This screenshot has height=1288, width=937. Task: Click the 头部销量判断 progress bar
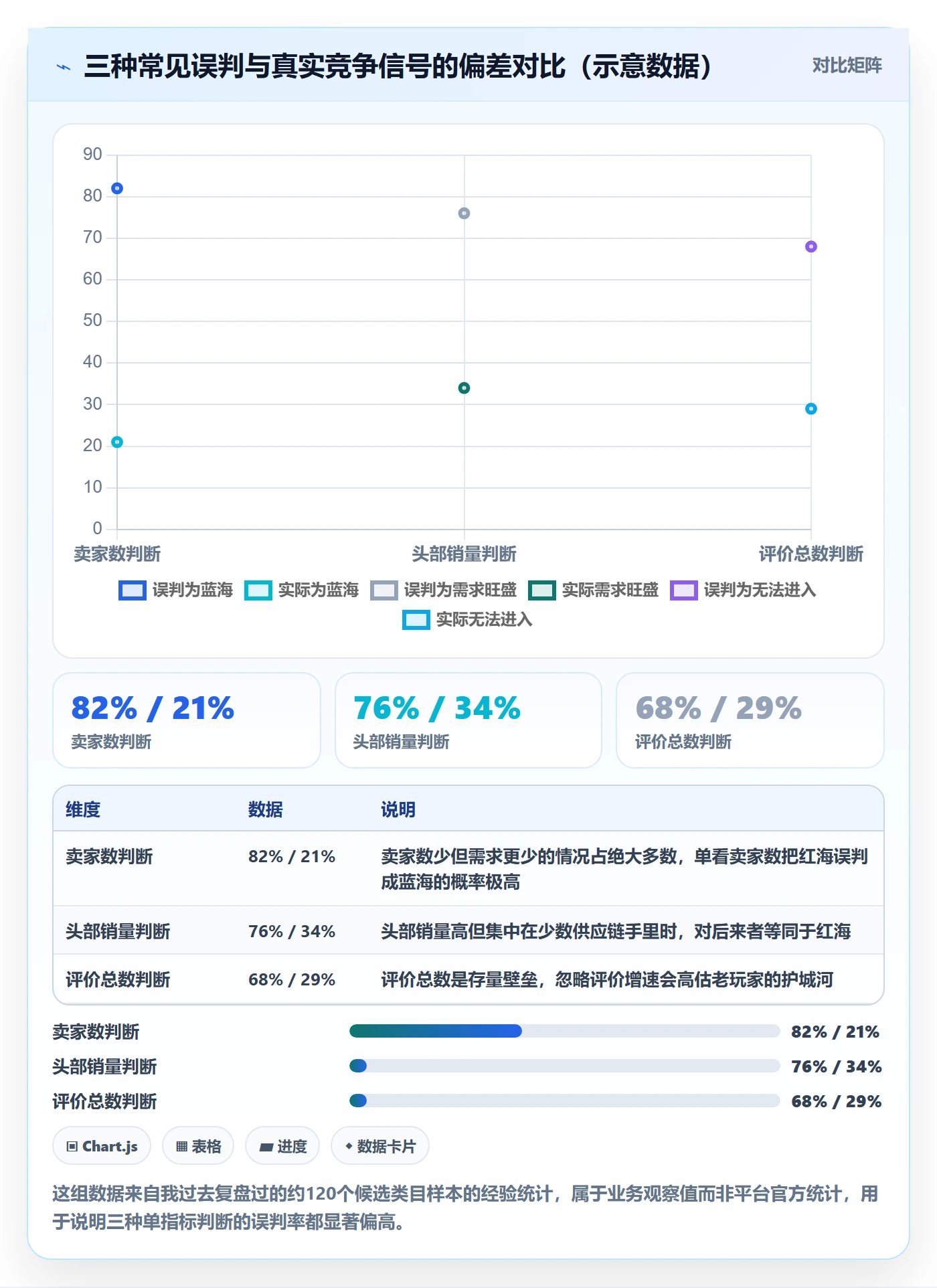coord(565,1066)
